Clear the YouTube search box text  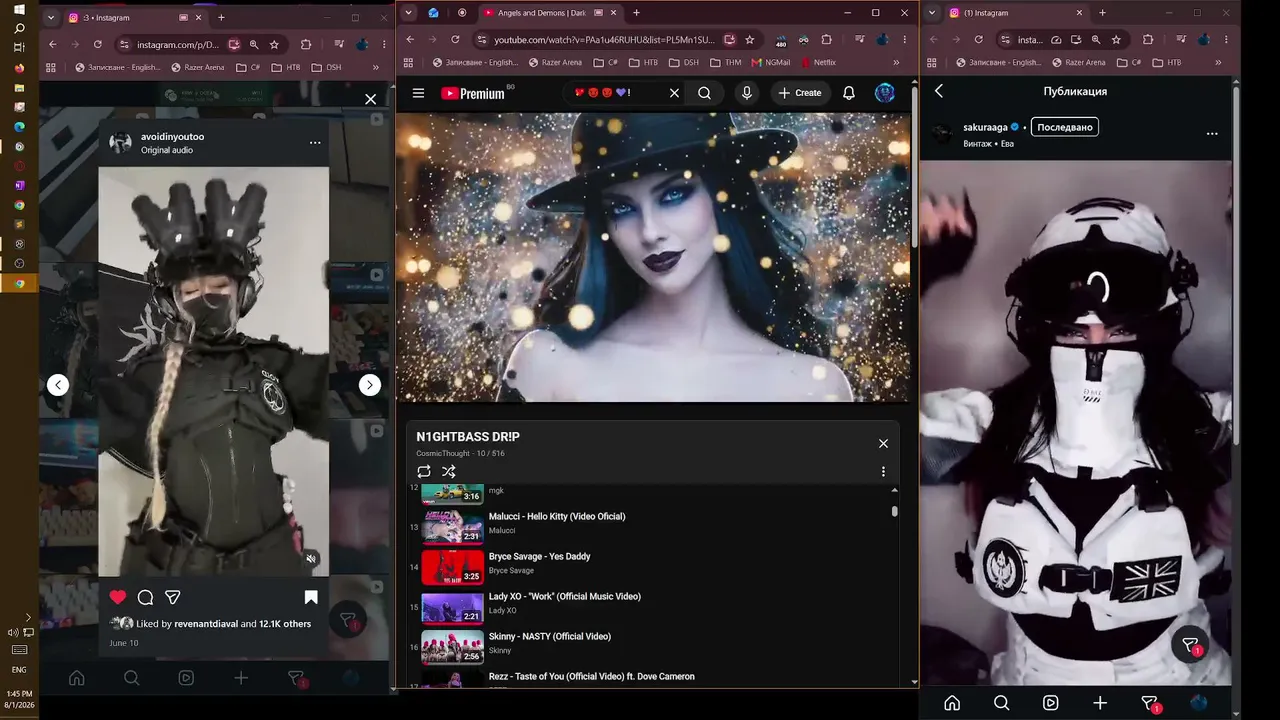click(674, 93)
